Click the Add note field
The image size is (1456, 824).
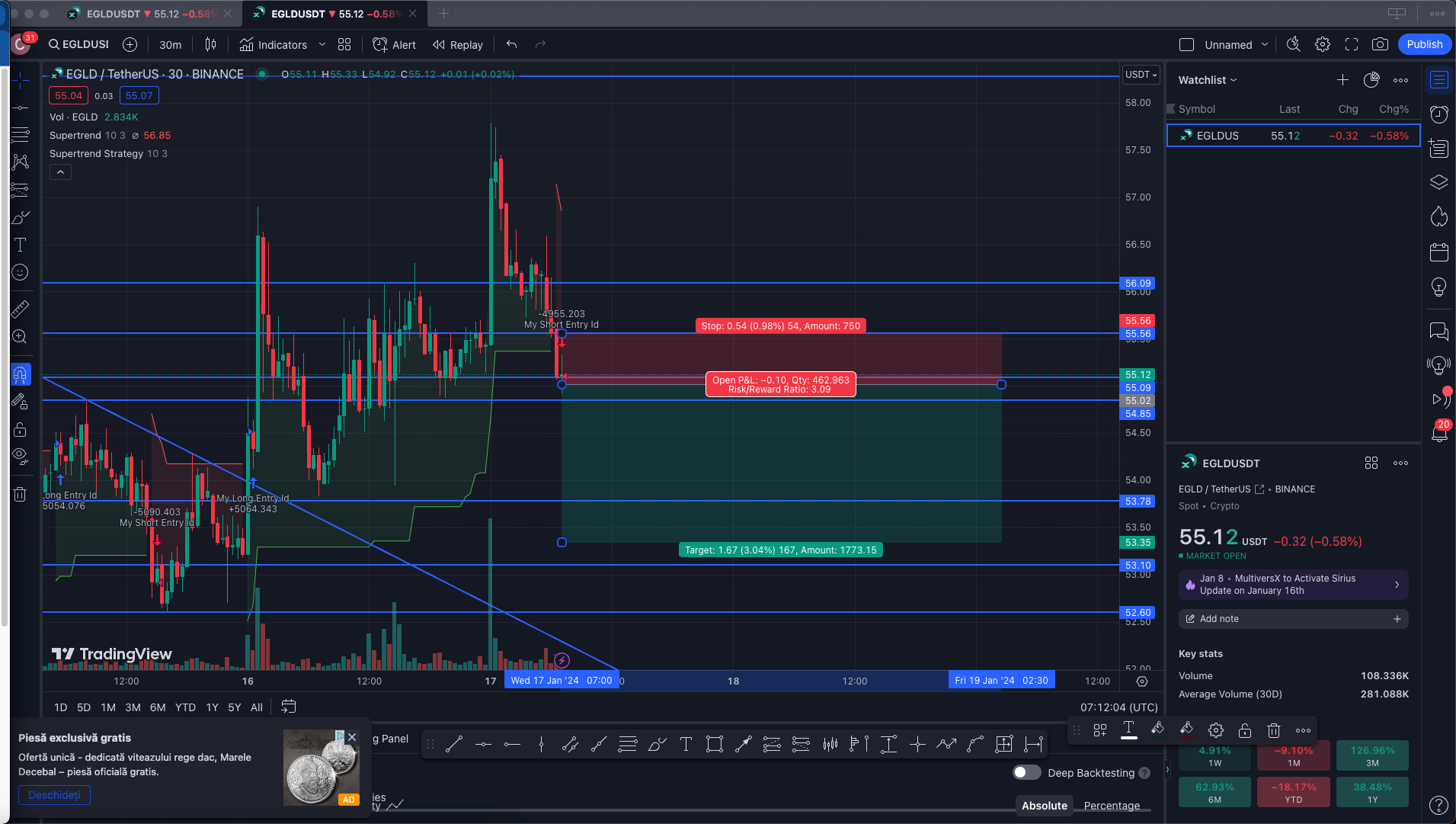click(1293, 619)
